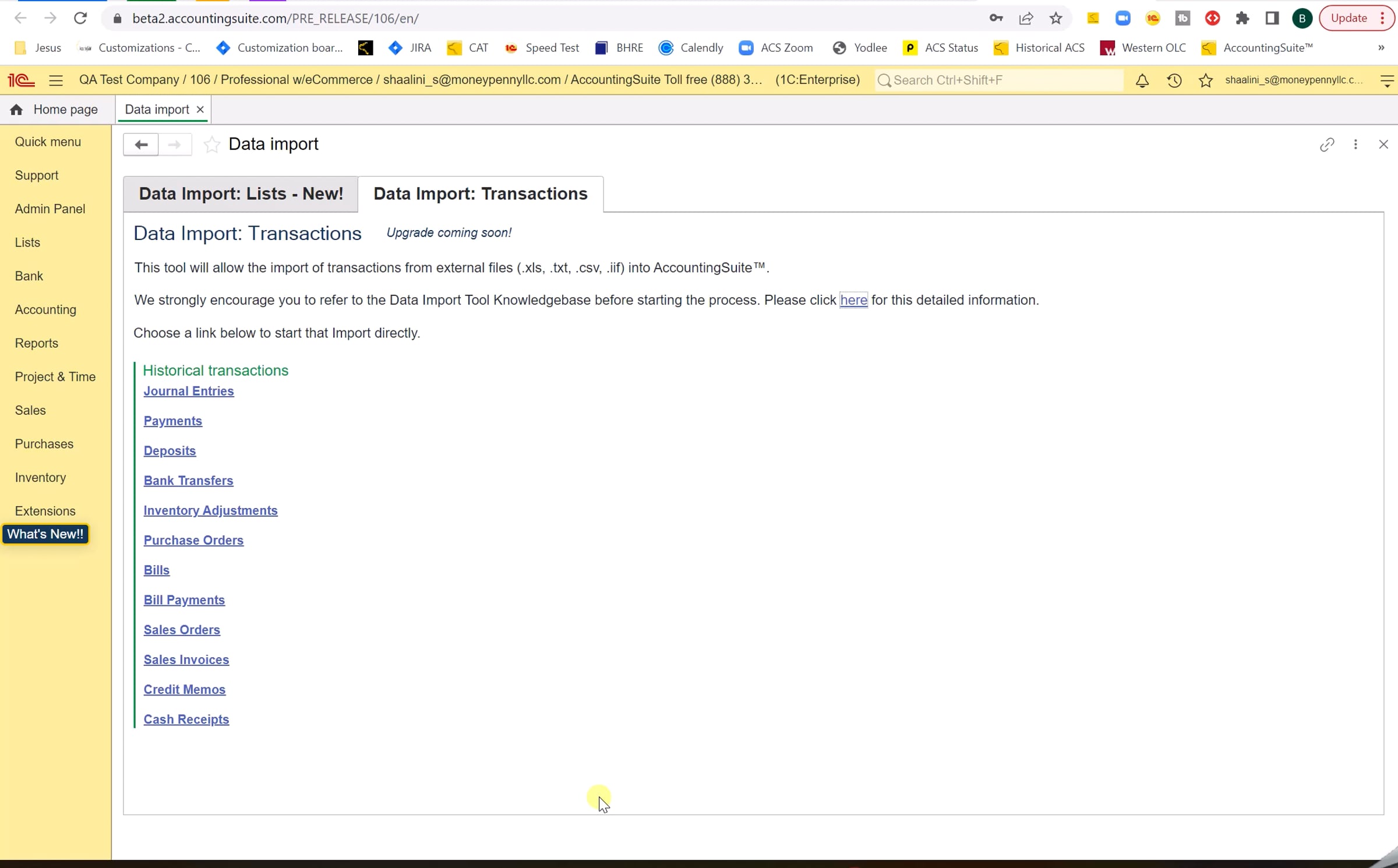Switch to Data Import: Lists tab
The height and width of the screenshot is (868, 1398).
pos(241,194)
